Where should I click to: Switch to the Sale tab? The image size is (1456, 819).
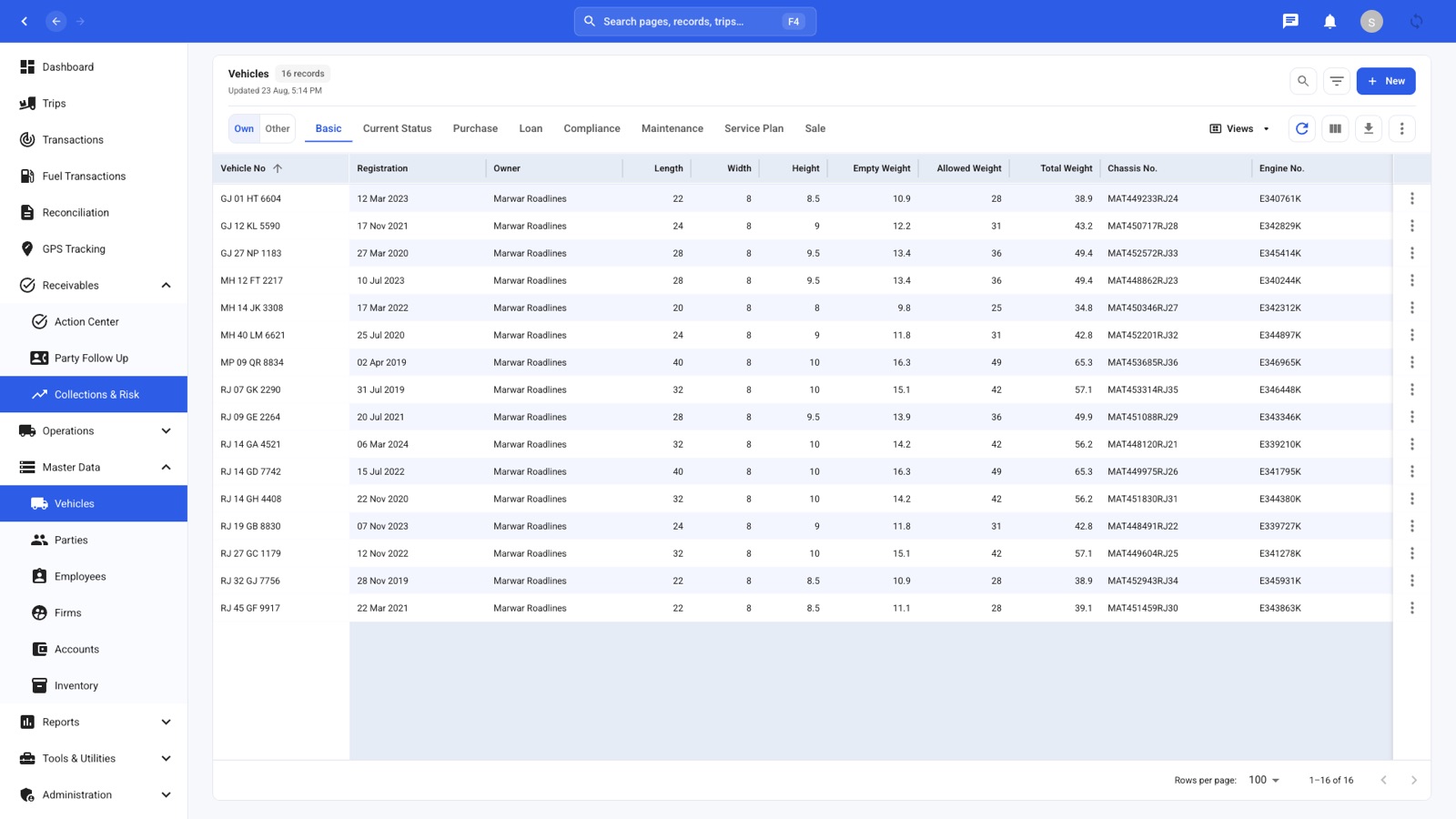click(815, 128)
